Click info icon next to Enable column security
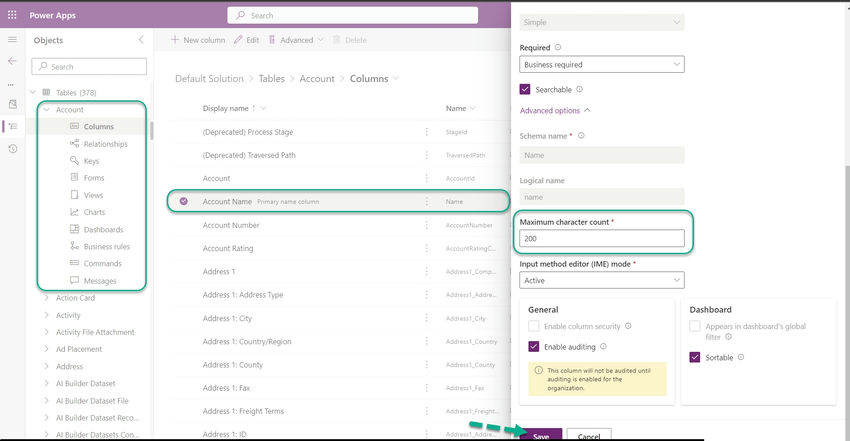 click(x=628, y=326)
